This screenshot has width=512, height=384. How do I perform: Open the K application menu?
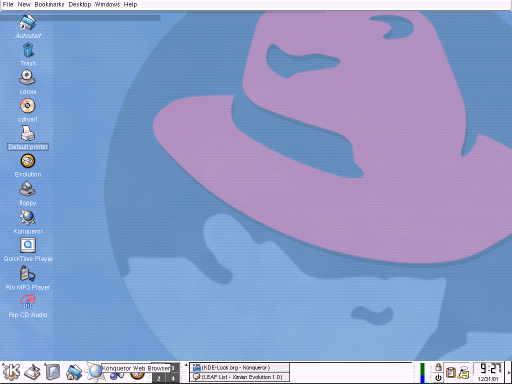click(11, 372)
